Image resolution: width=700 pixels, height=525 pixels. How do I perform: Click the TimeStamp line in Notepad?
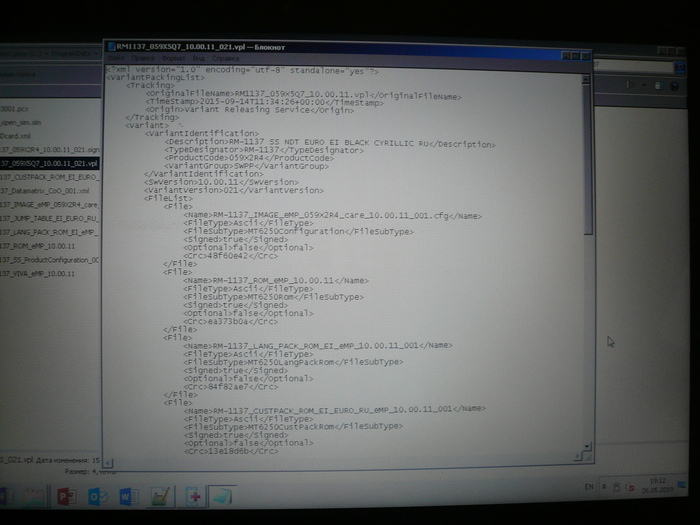(x=264, y=102)
